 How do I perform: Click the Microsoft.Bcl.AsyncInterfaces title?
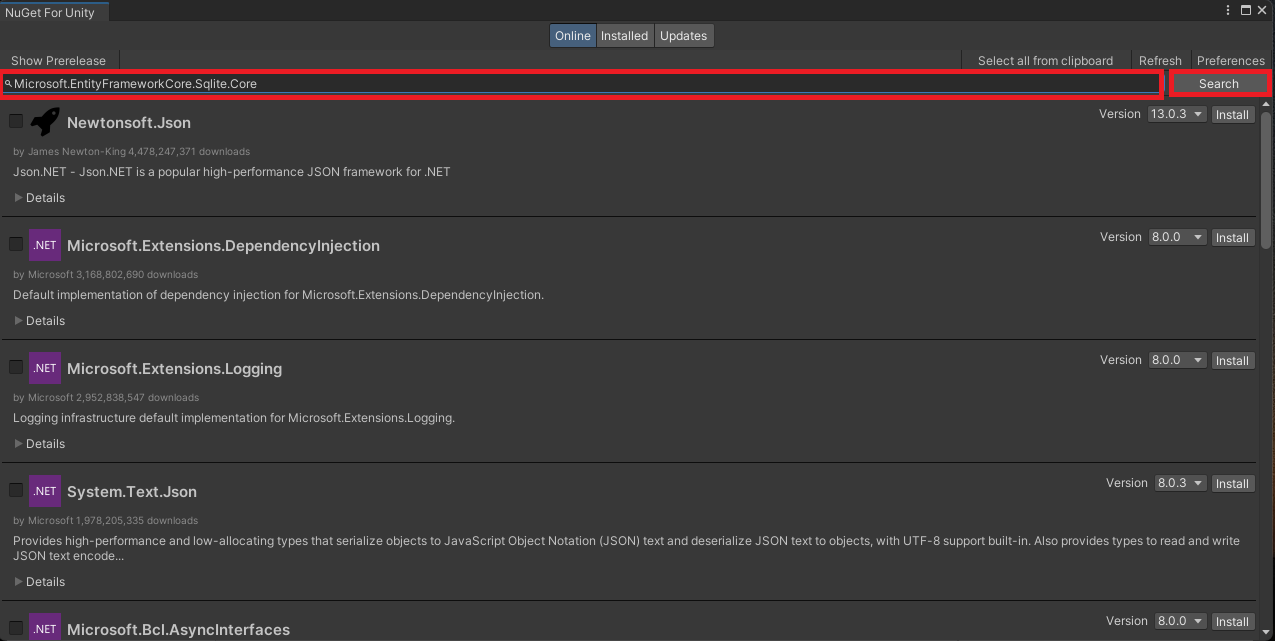point(178,630)
